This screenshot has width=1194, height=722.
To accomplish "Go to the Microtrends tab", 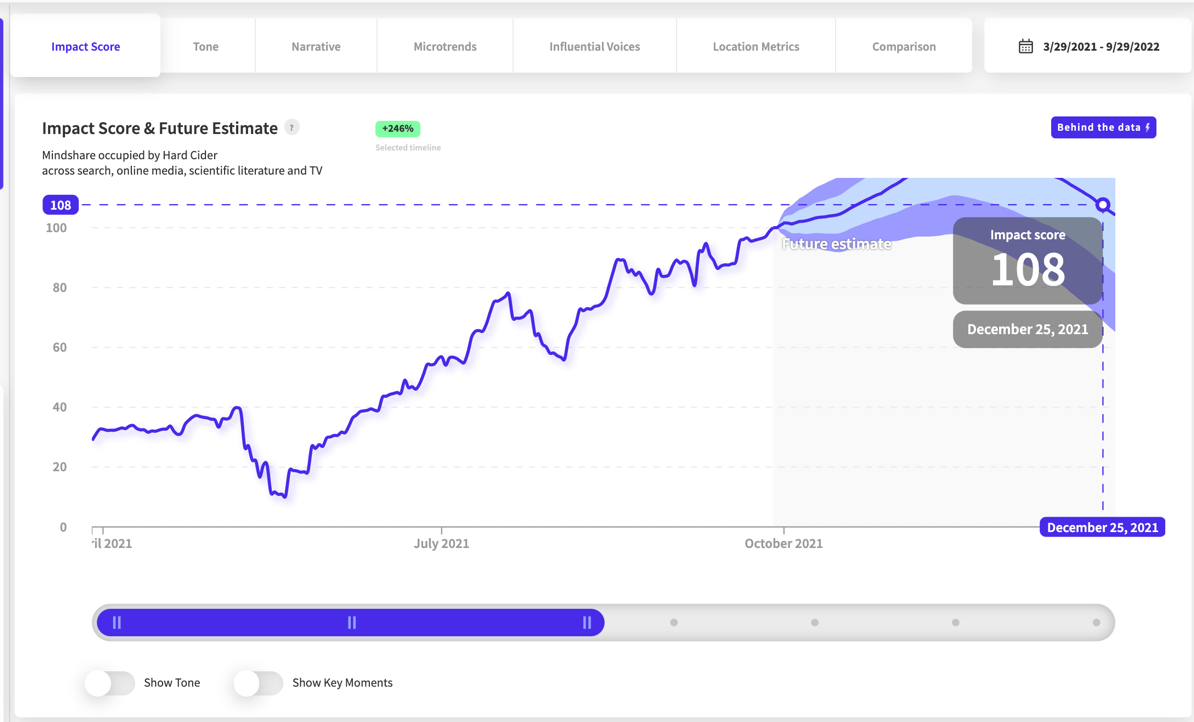I will click(445, 46).
